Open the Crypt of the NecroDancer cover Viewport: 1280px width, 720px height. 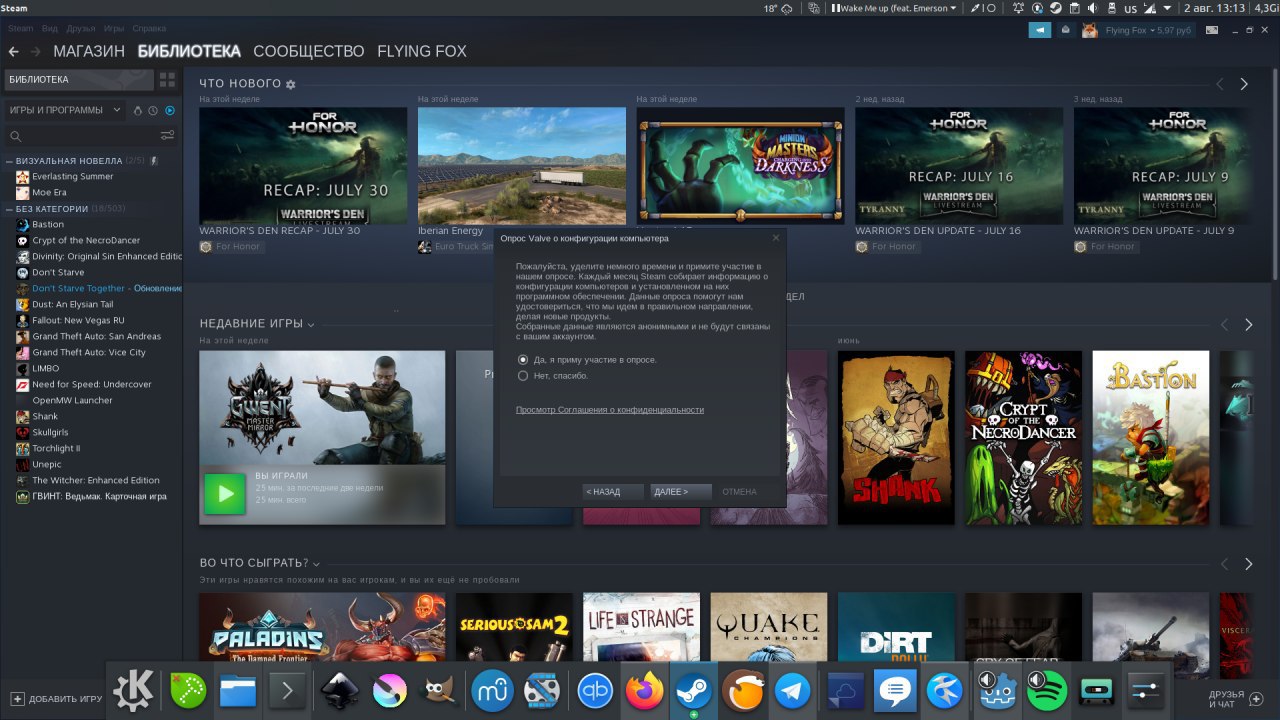1023,437
